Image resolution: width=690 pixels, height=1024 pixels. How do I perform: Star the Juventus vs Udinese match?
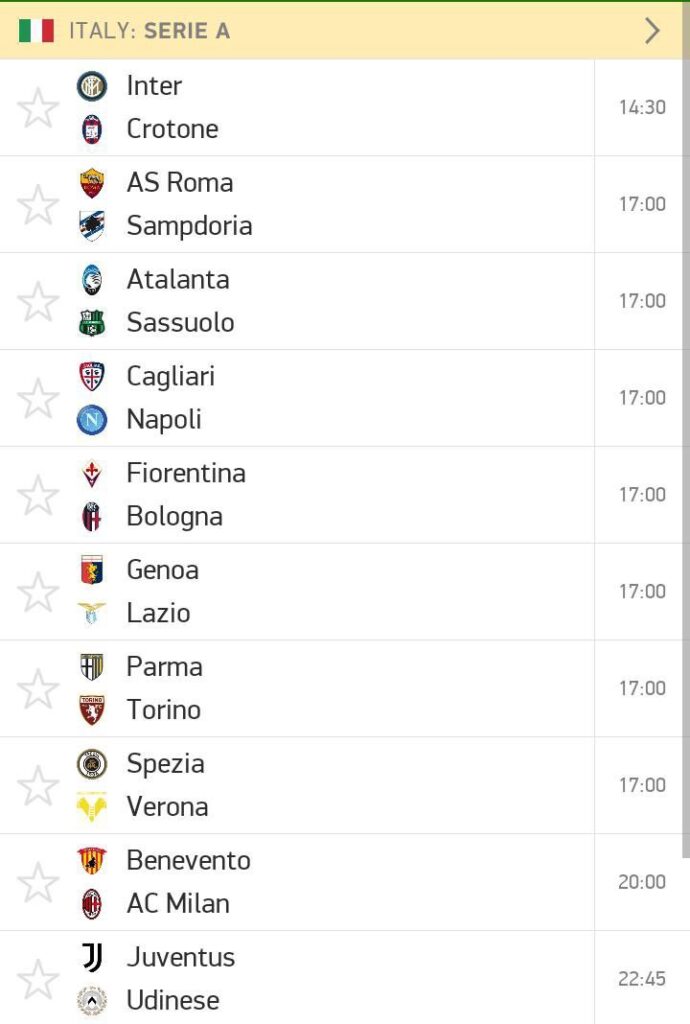pos(38,979)
